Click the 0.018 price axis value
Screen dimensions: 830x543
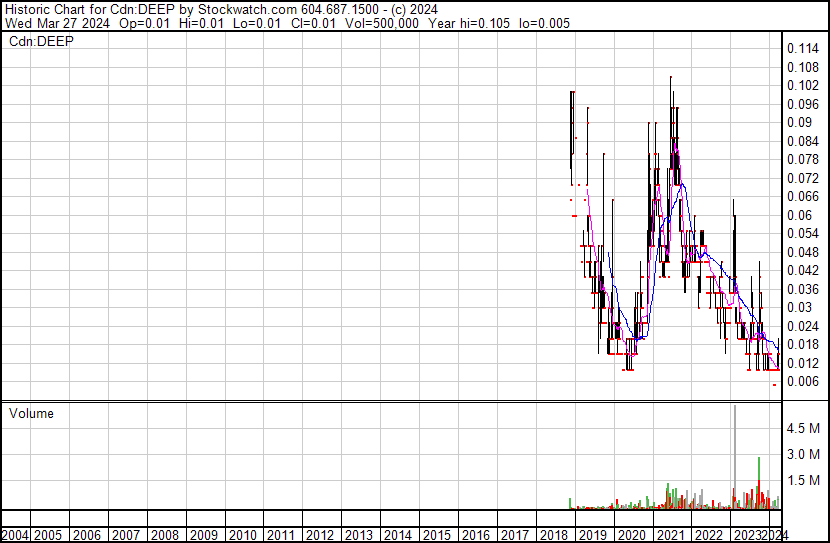(x=803, y=345)
